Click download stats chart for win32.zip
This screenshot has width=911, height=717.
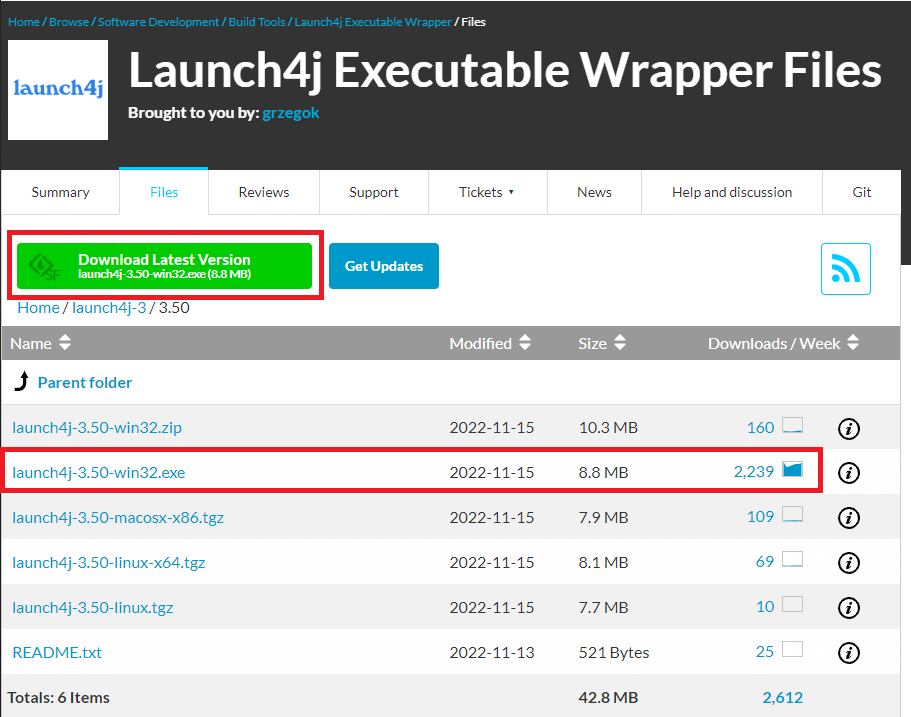[792, 425]
